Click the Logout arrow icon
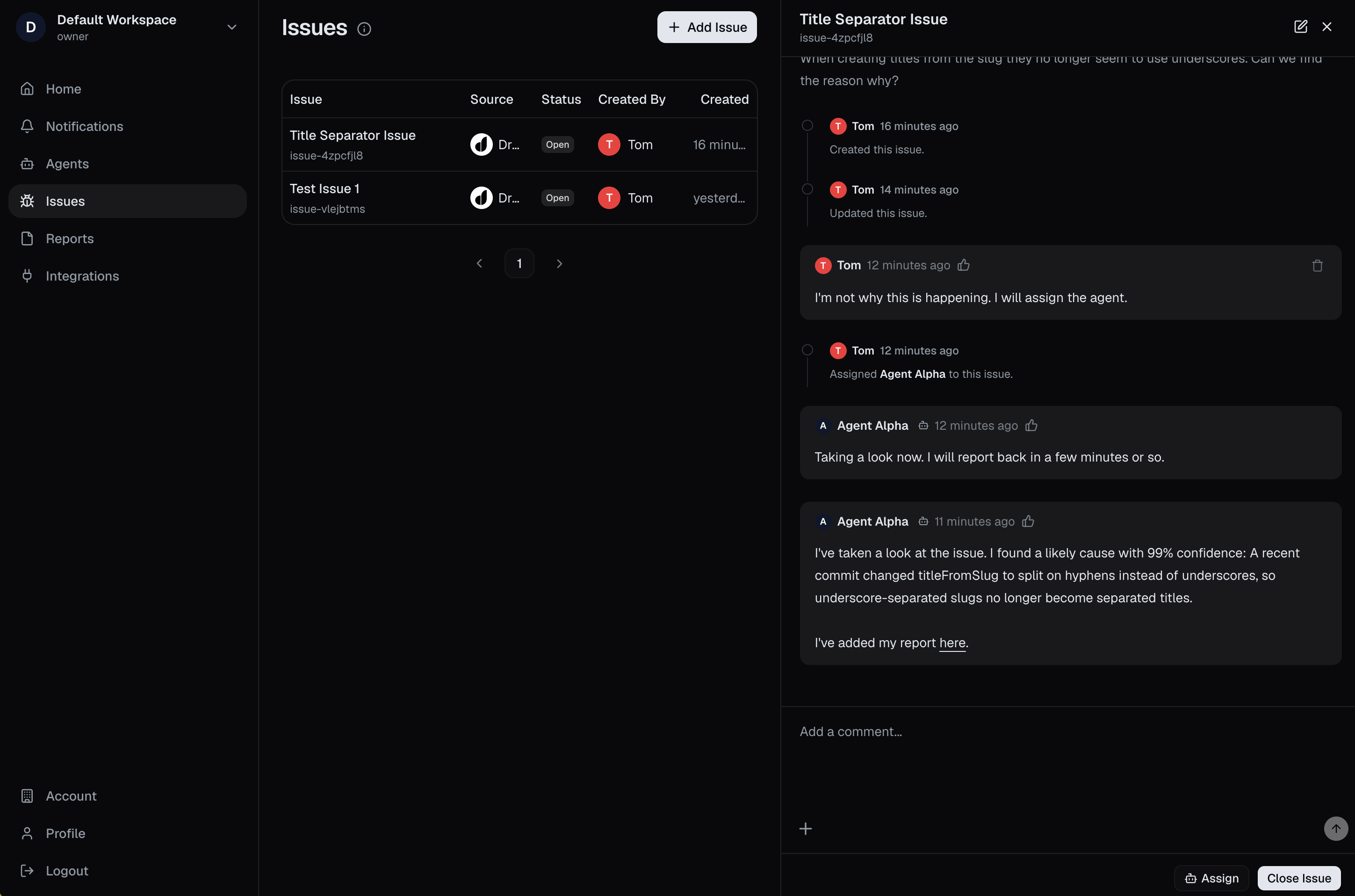This screenshot has width=1355, height=896. click(x=27, y=871)
